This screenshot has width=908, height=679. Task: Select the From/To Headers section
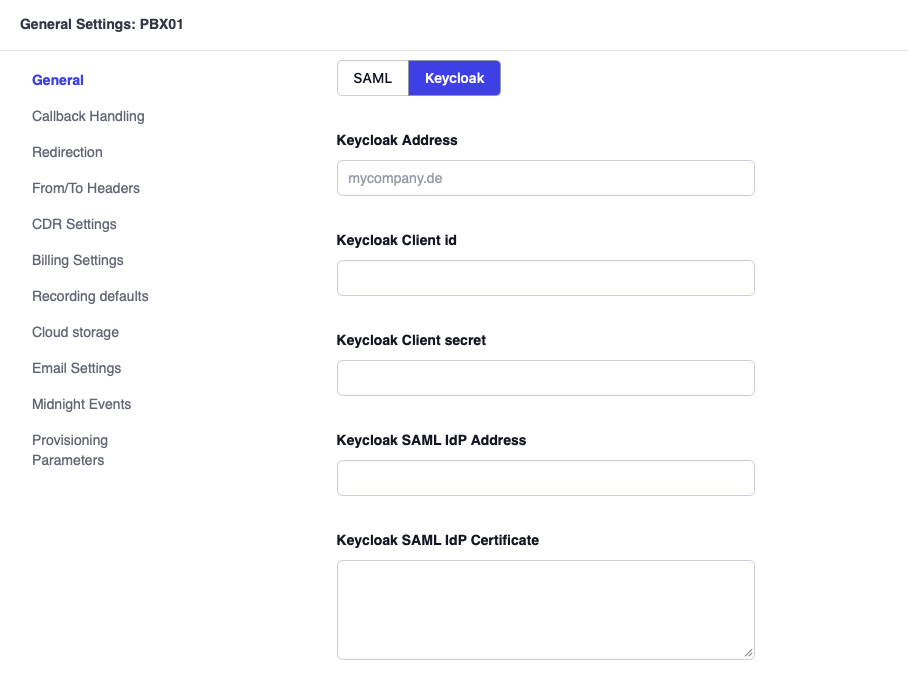86,188
